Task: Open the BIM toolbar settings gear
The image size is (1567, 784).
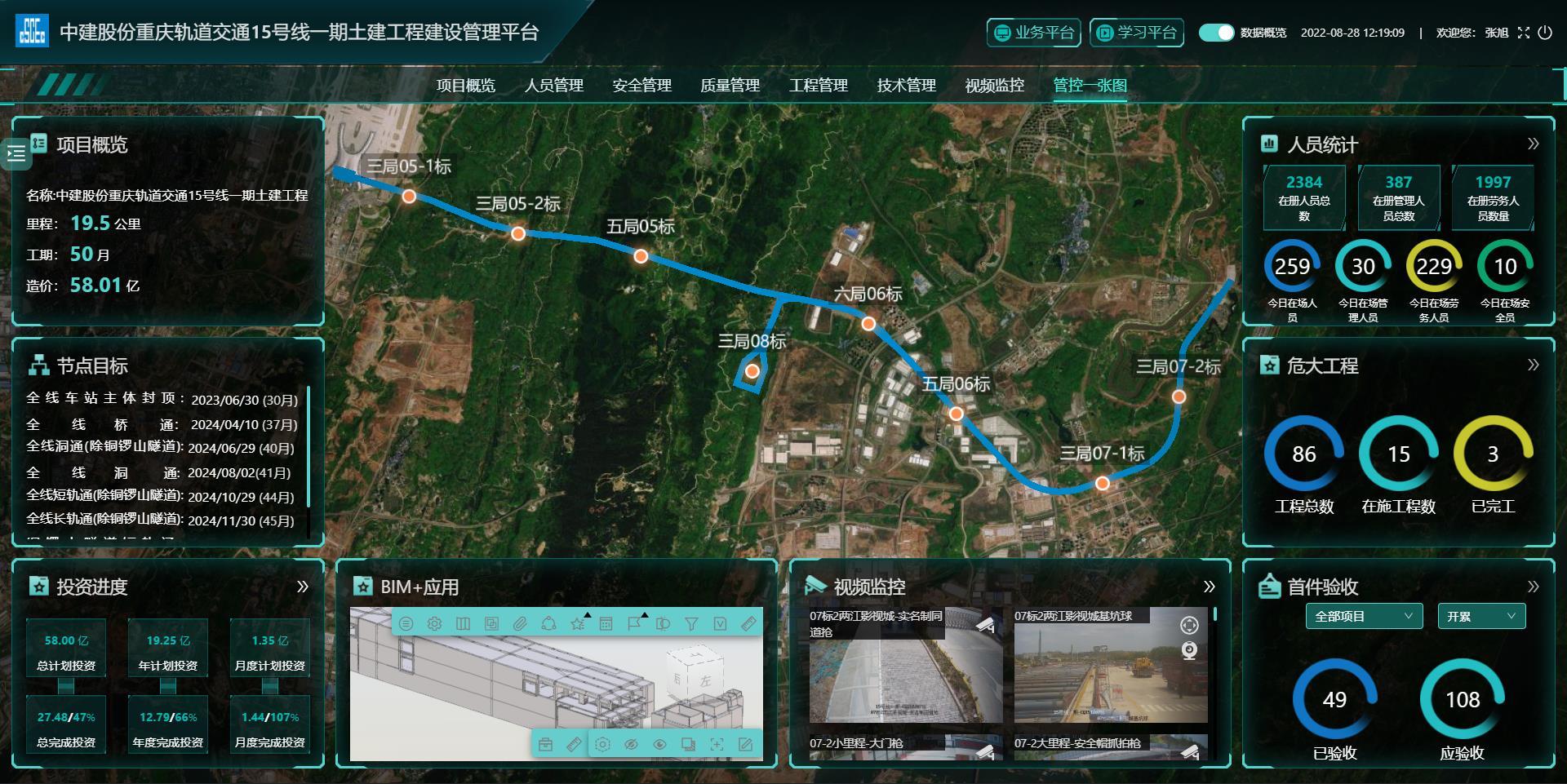Action: (x=434, y=624)
